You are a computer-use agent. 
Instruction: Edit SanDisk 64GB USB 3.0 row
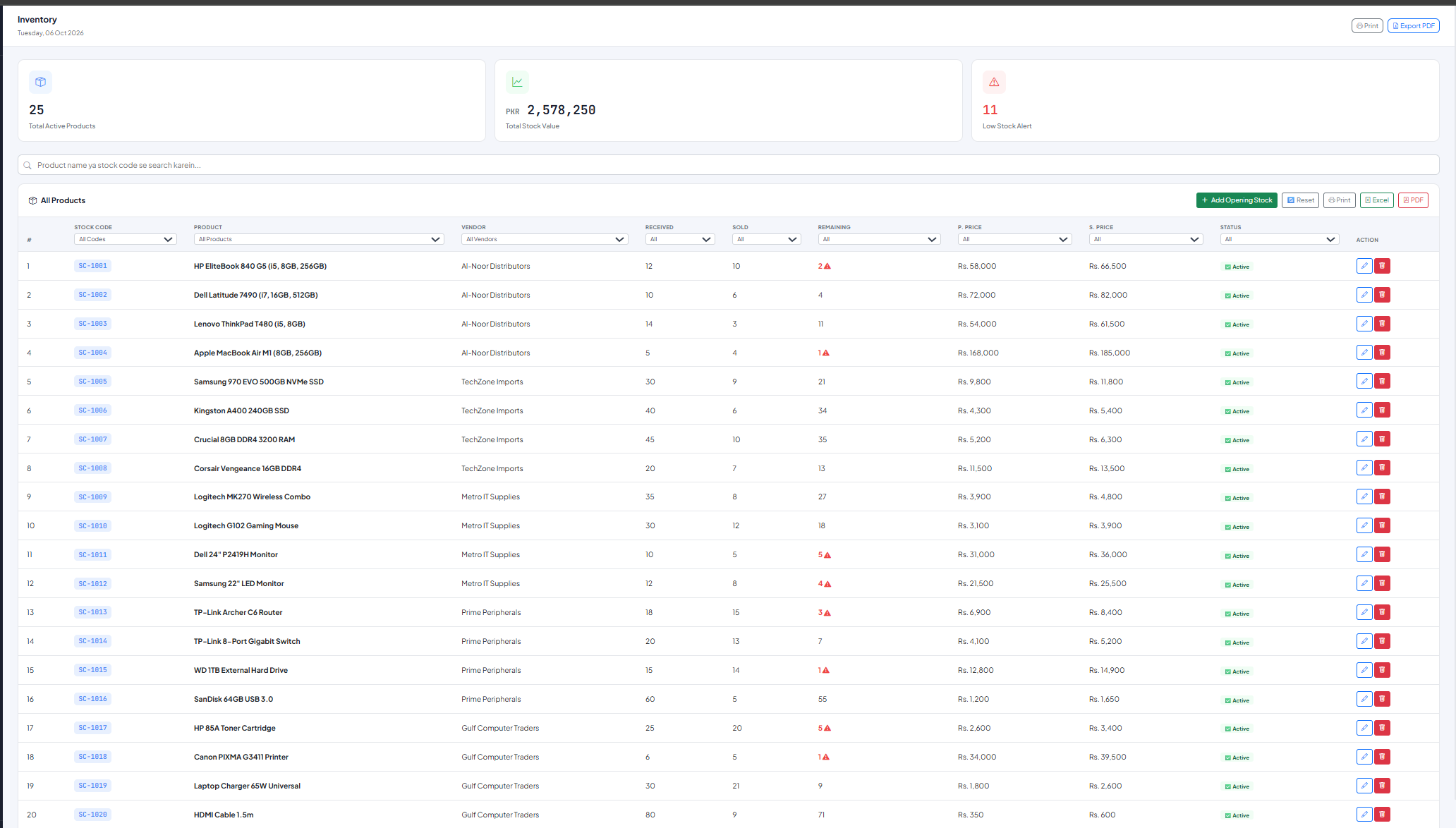click(1364, 699)
